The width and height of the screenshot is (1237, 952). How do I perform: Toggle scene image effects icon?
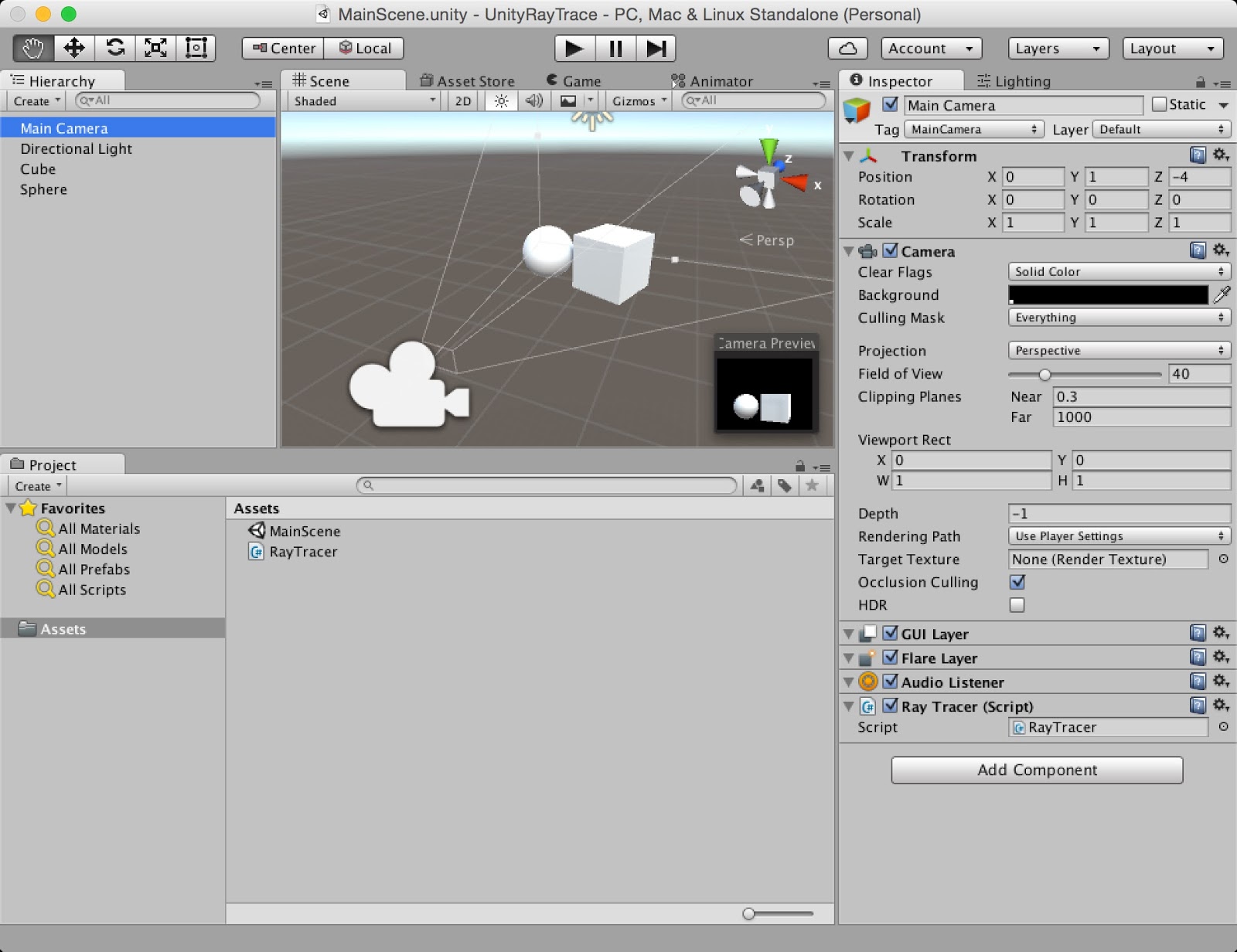pos(568,101)
